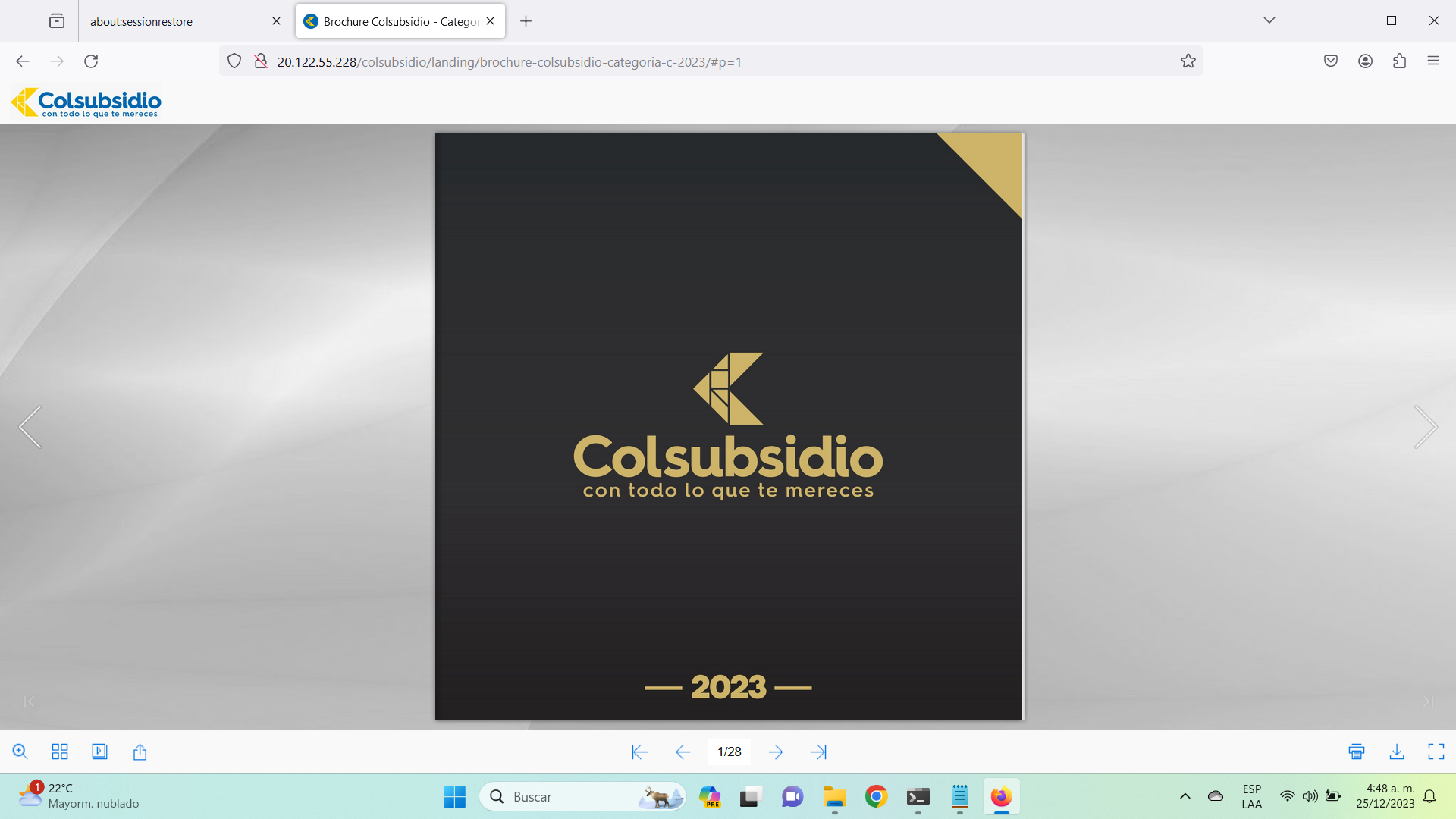Print the brochure
Viewport: 1456px width, 819px height.
pyautogui.click(x=1357, y=752)
